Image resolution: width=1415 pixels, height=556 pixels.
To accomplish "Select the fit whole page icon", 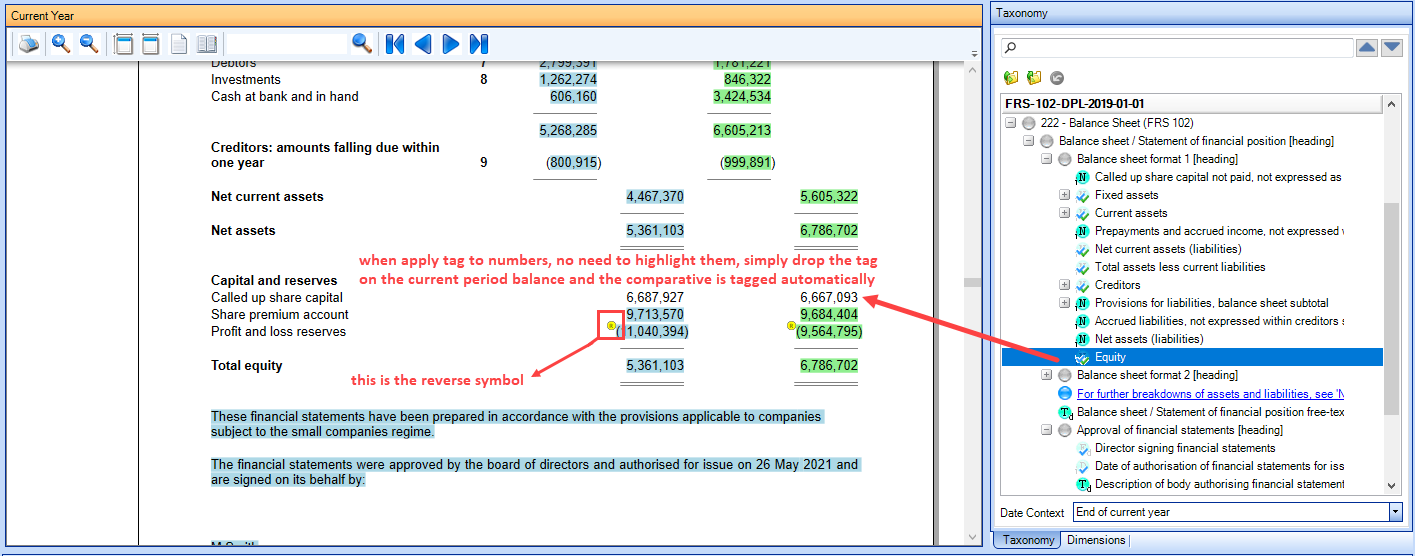I will [151, 44].
